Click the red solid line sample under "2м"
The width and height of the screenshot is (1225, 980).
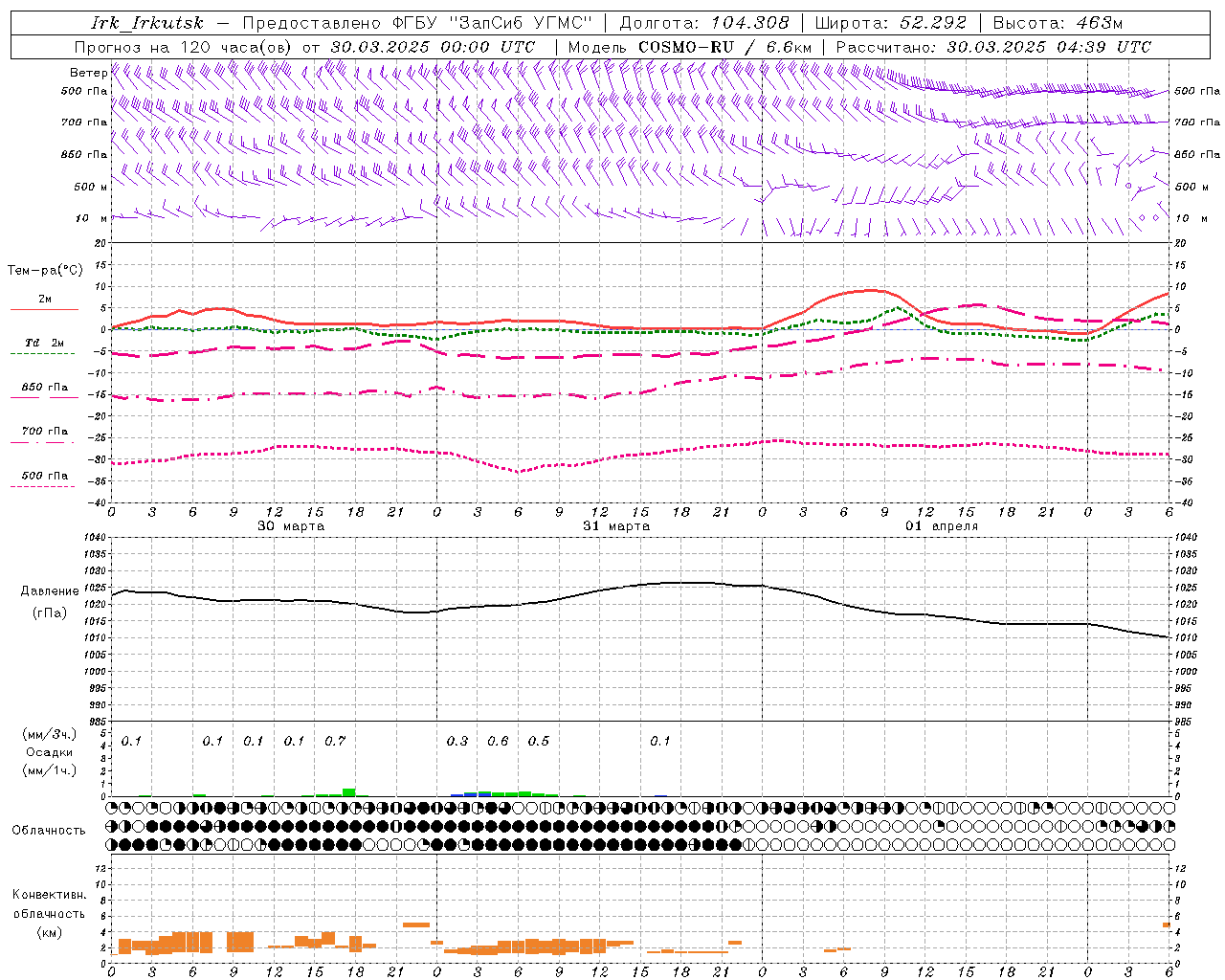click(x=45, y=309)
